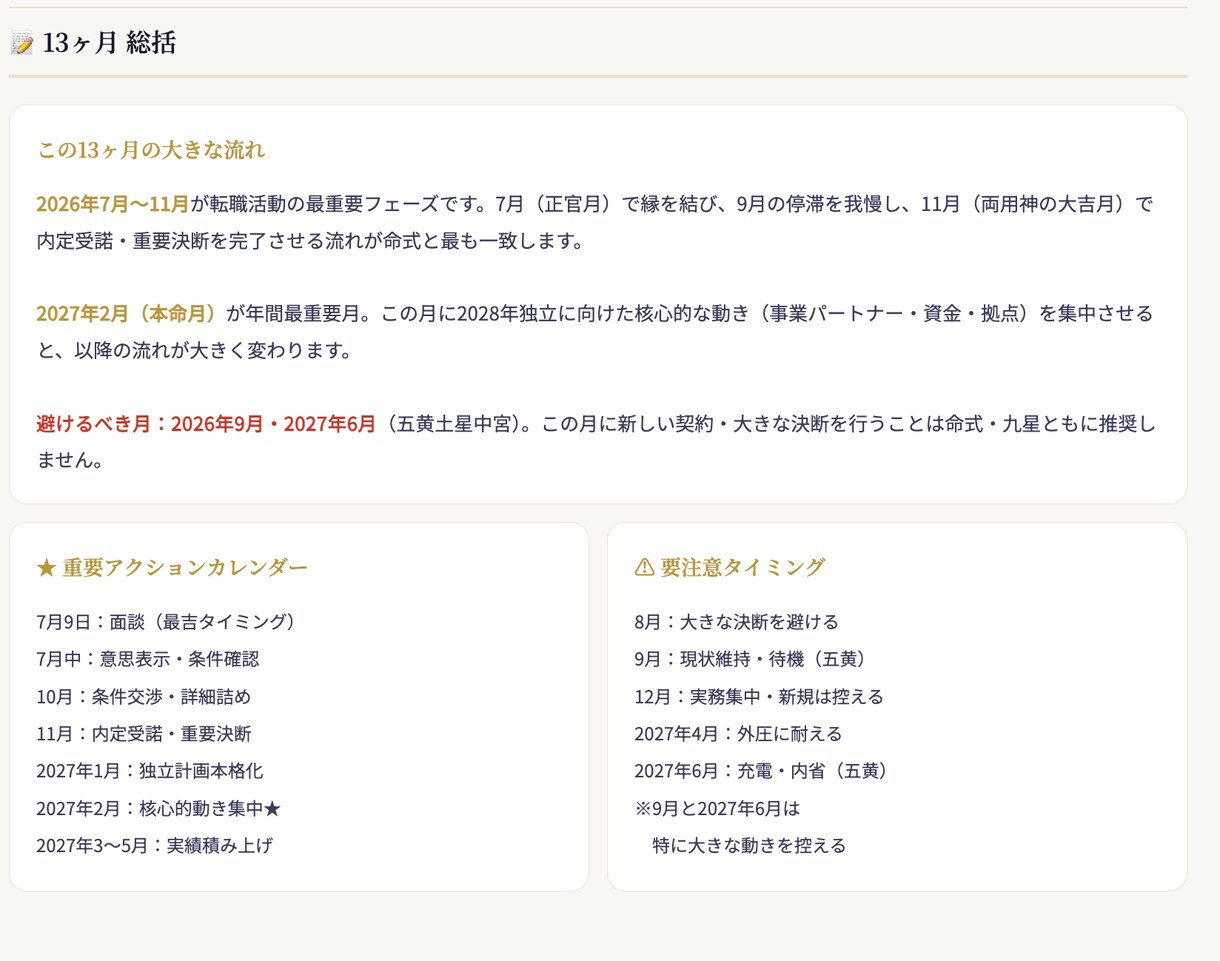Select row 7月中:意思表示・条件確認

tap(148, 659)
